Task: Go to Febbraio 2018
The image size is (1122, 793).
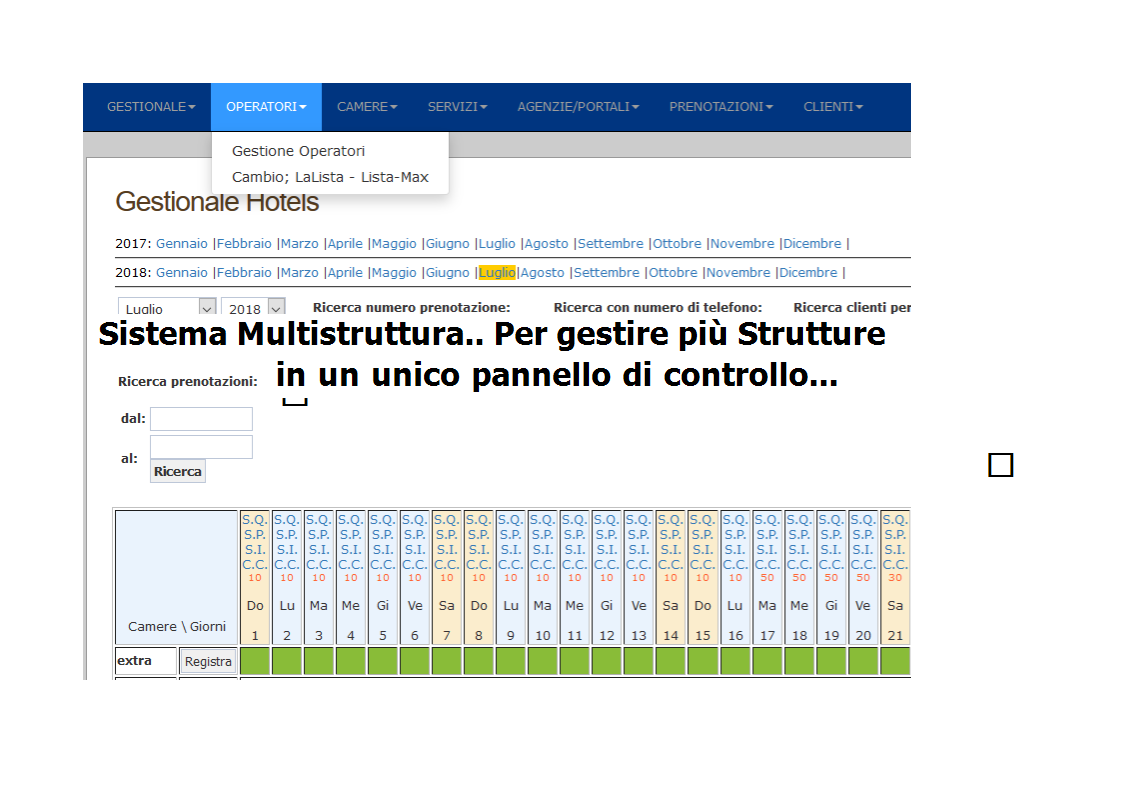Action: [244, 273]
